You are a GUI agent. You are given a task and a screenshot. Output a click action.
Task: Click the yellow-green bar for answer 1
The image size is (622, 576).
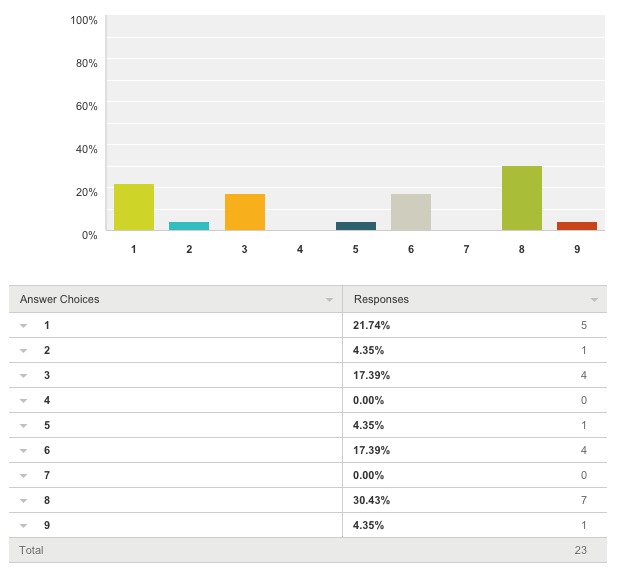(134, 207)
